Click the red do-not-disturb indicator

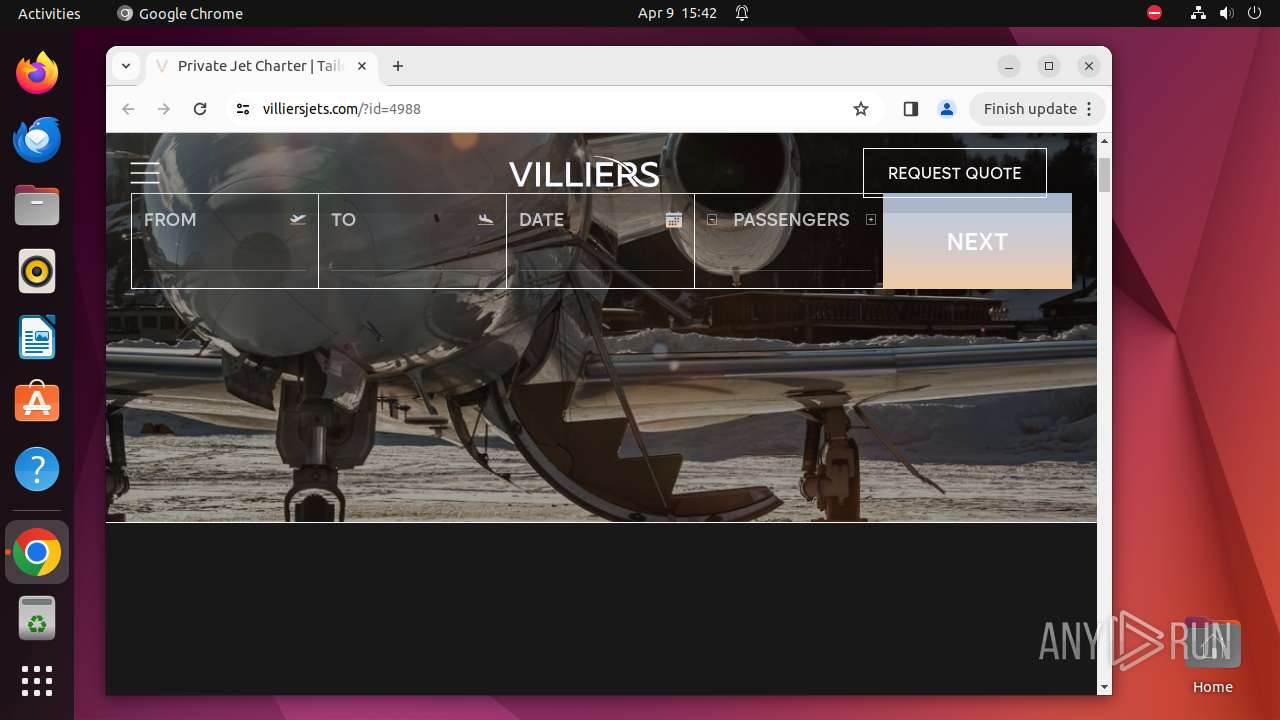click(1154, 13)
